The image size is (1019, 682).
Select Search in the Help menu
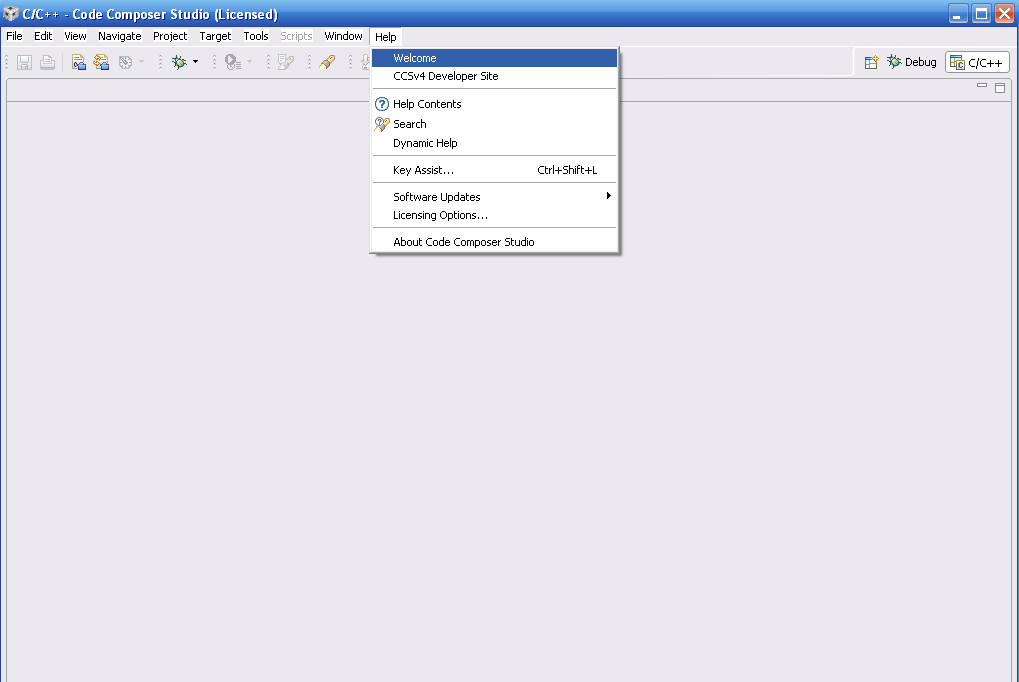pos(495,124)
